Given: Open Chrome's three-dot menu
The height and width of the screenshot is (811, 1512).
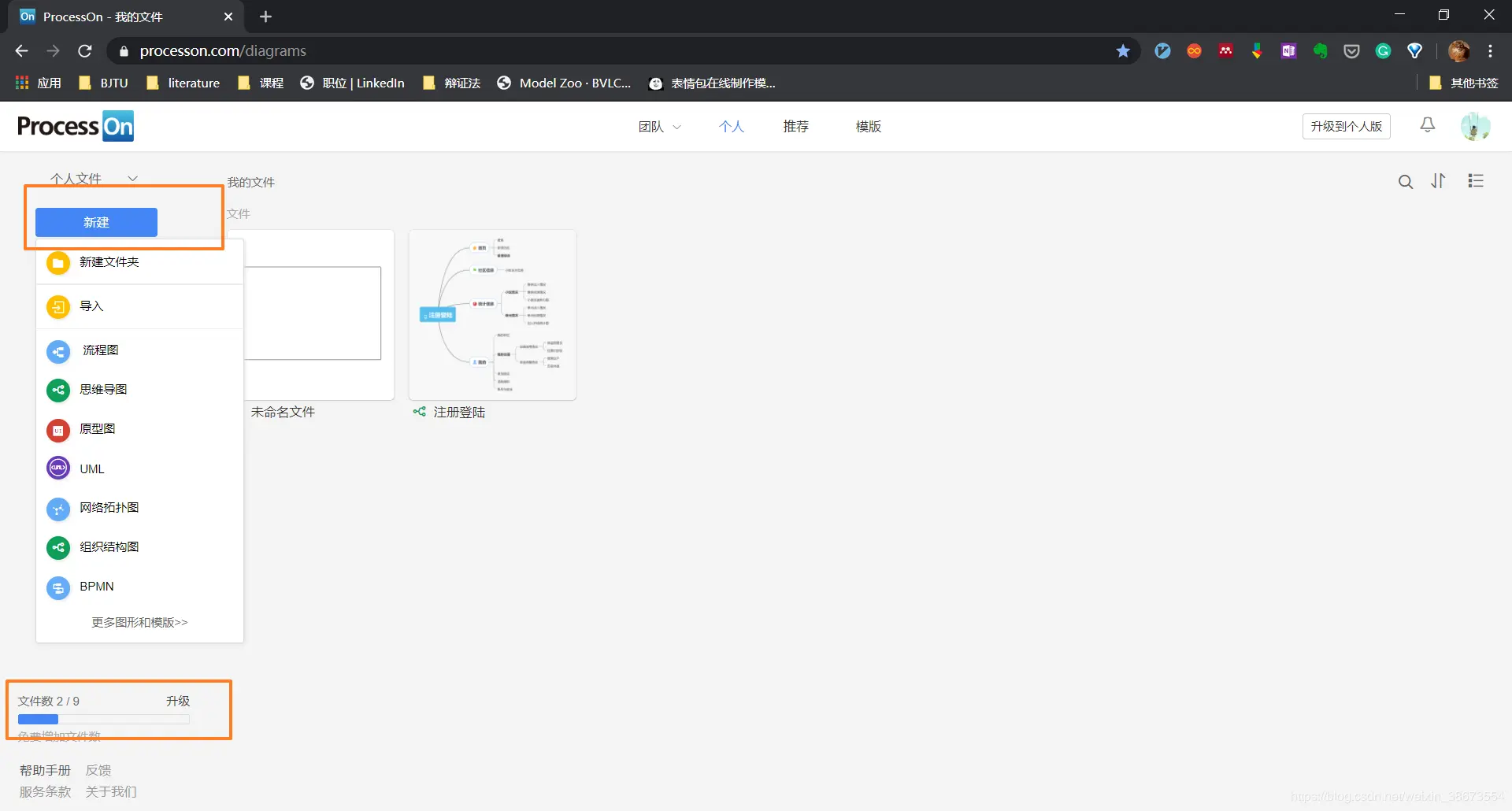Looking at the screenshot, I should (1490, 51).
